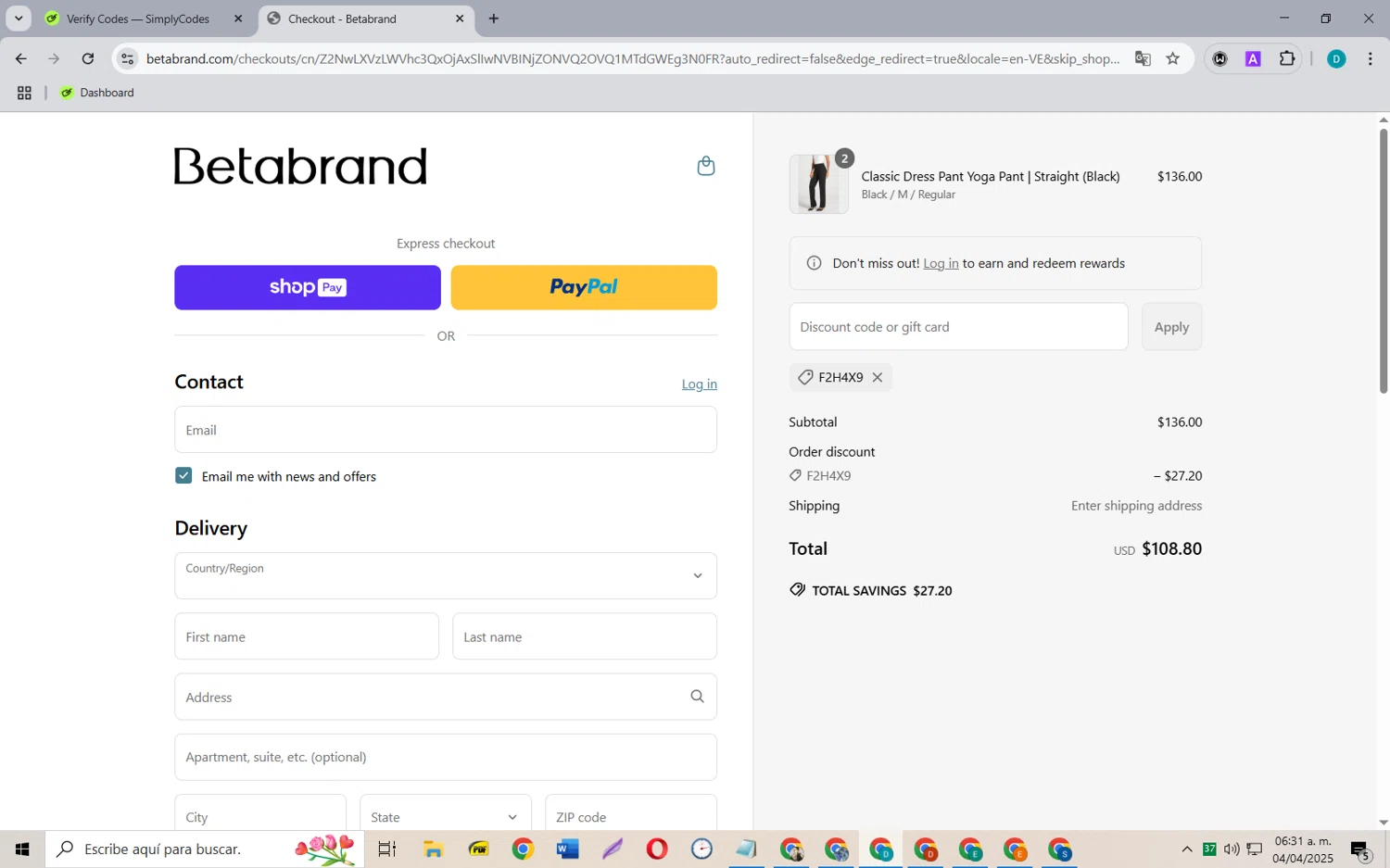Open Task View in the taskbar
This screenshot has width=1390, height=868.
387,849
